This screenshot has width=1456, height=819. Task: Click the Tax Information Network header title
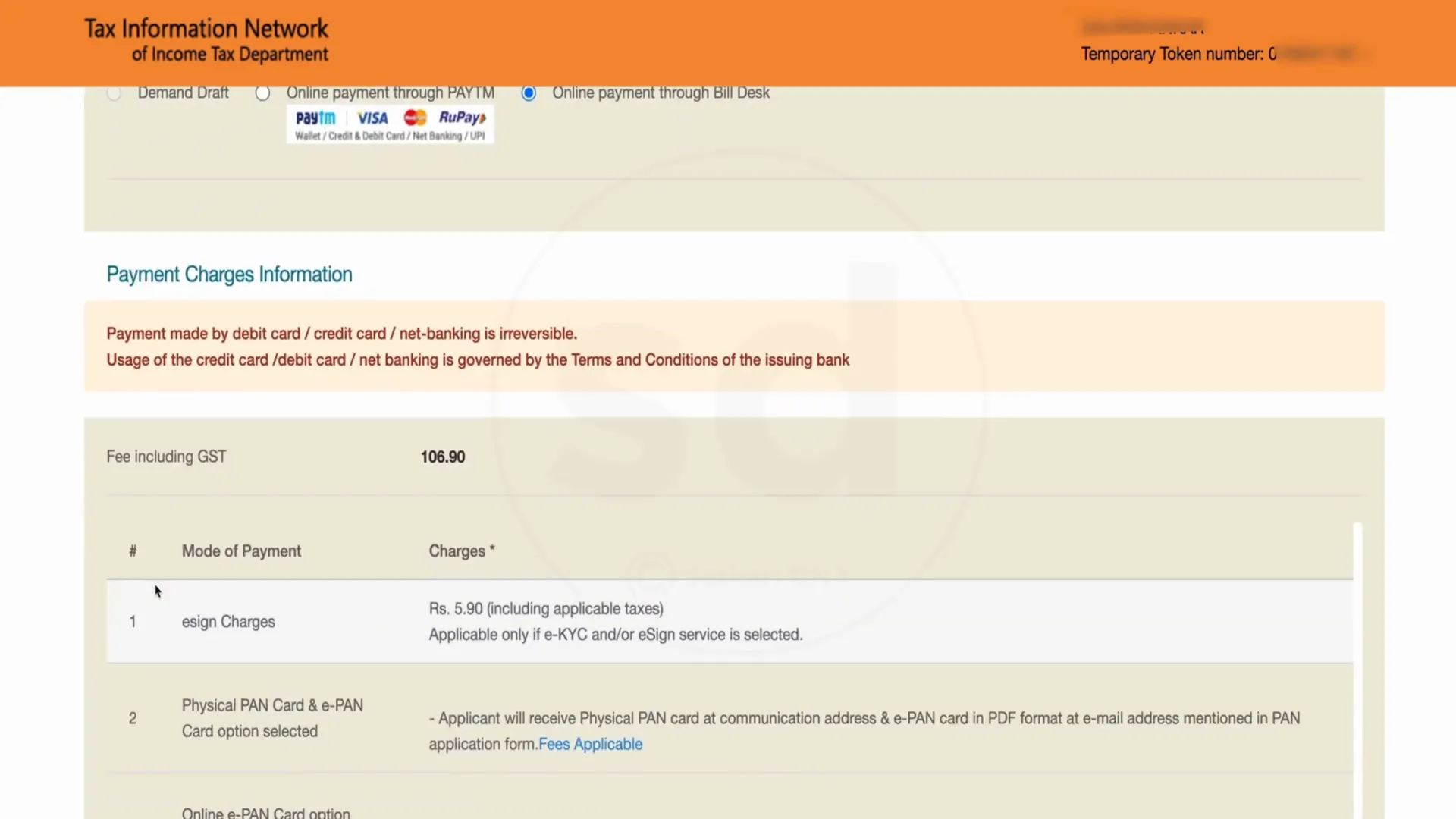click(x=206, y=41)
